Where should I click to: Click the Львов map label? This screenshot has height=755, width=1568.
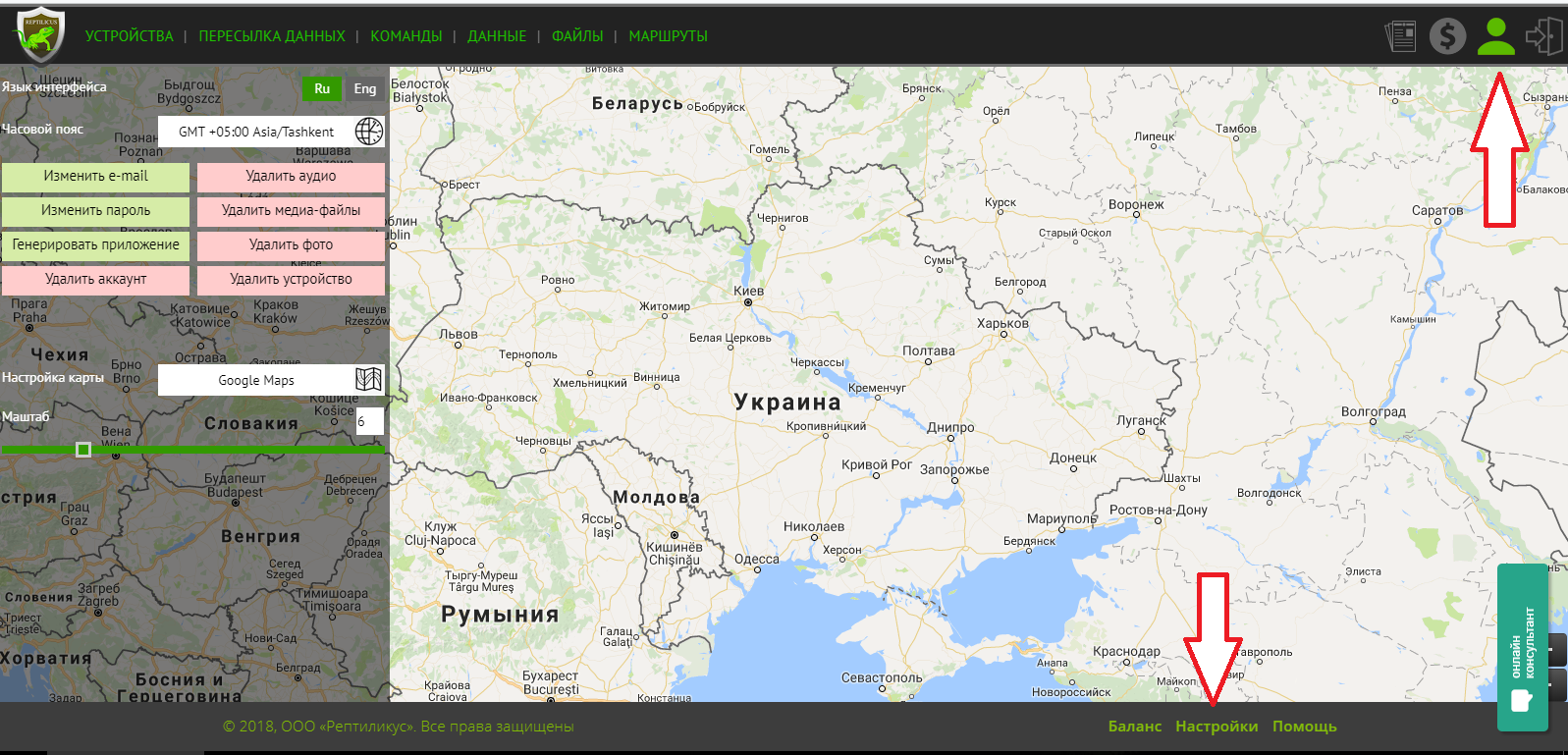pyautogui.click(x=459, y=334)
